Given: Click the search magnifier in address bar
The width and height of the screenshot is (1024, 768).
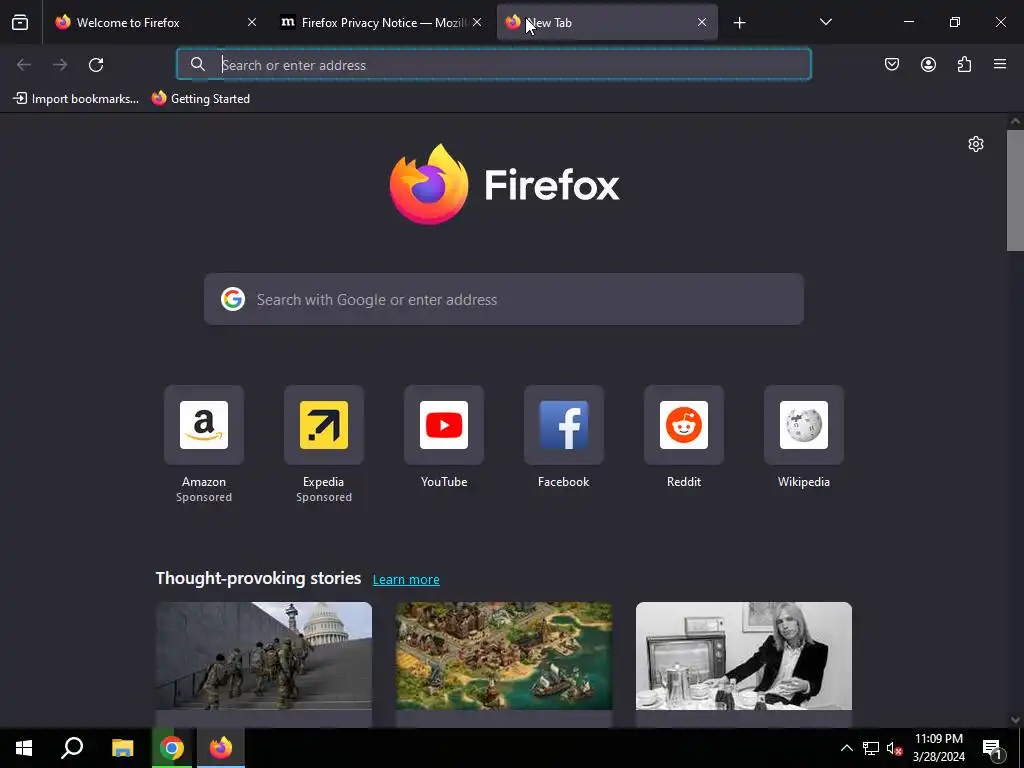Looking at the screenshot, I should tap(198, 64).
